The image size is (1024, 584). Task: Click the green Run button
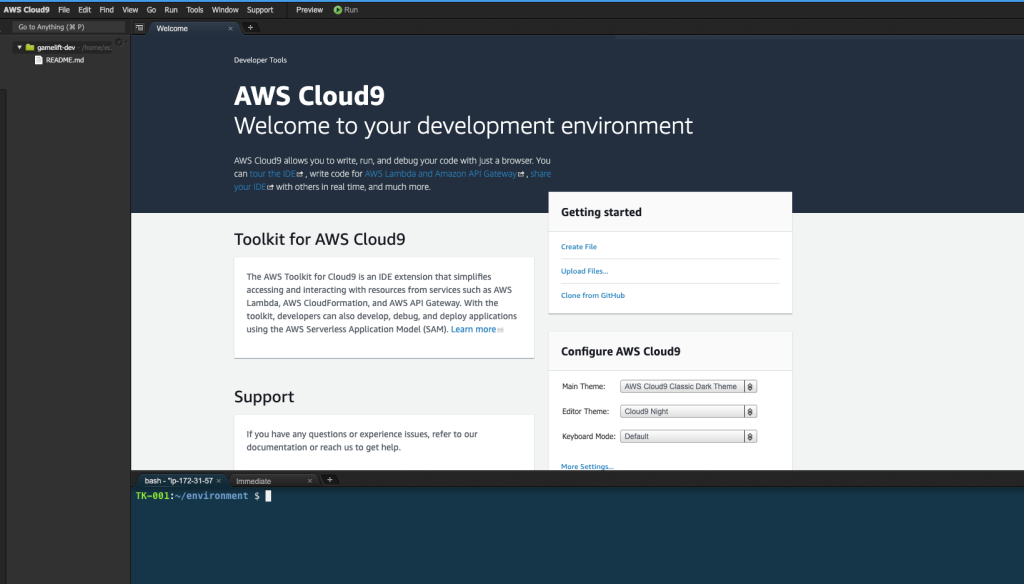[x=345, y=10]
